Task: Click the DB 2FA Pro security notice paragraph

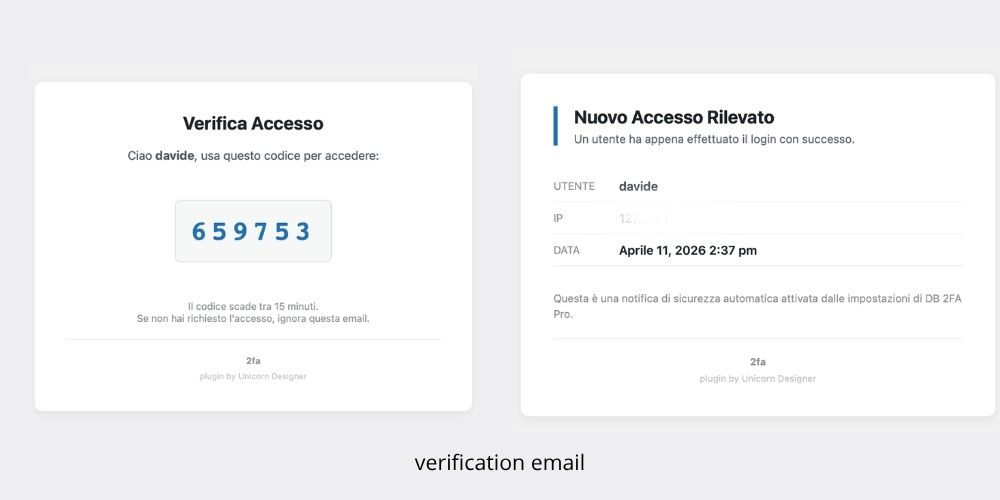Action: (758, 307)
